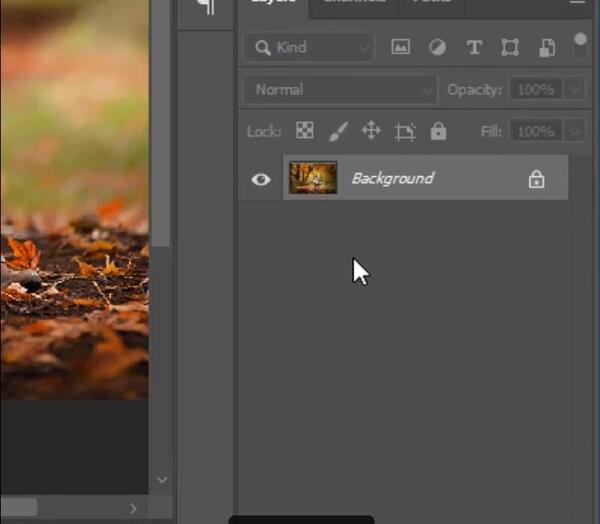Click the Opacity label
The height and width of the screenshot is (524, 600).
tap(474, 90)
